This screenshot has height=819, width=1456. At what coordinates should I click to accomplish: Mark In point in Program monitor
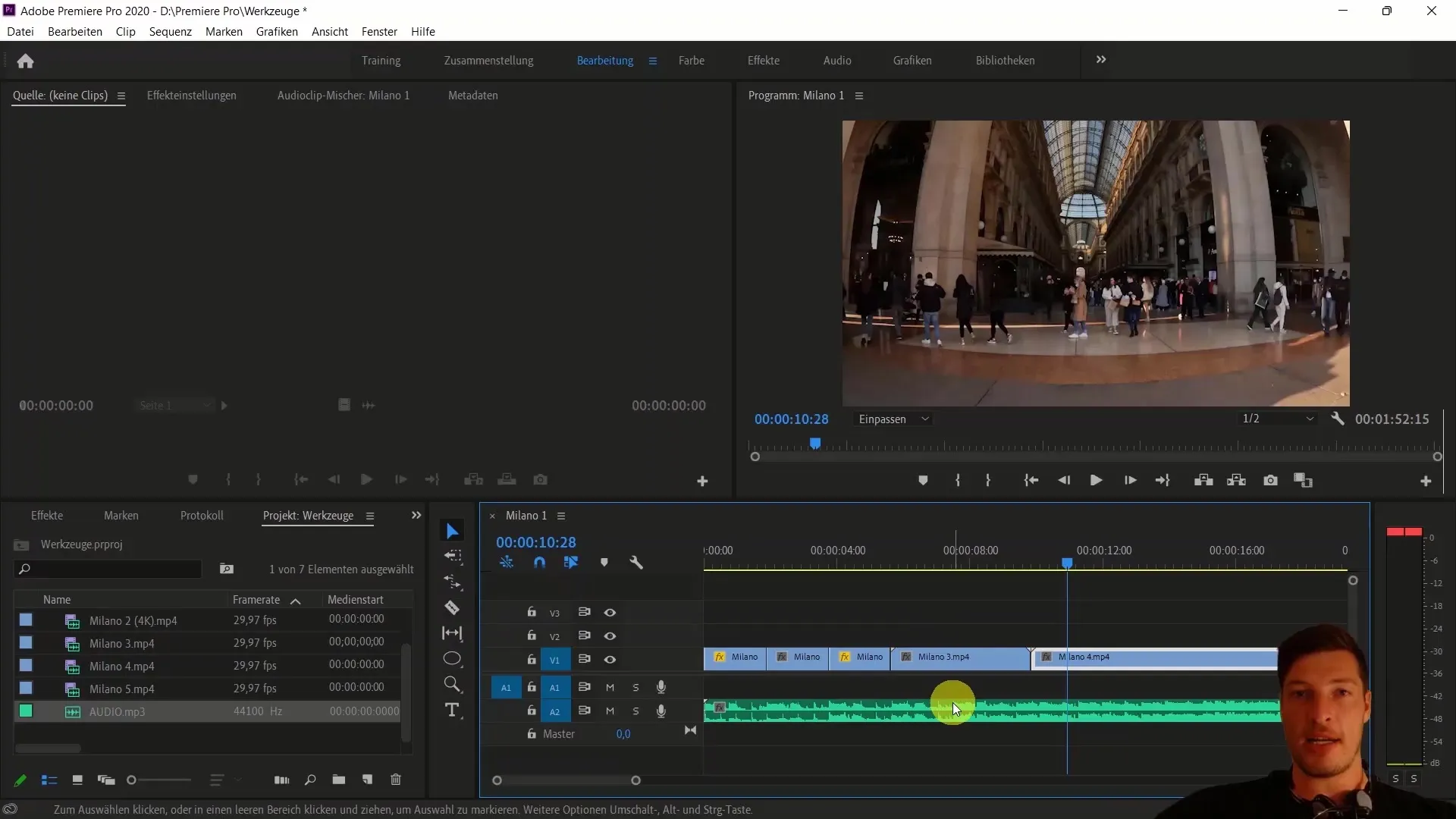[958, 480]
